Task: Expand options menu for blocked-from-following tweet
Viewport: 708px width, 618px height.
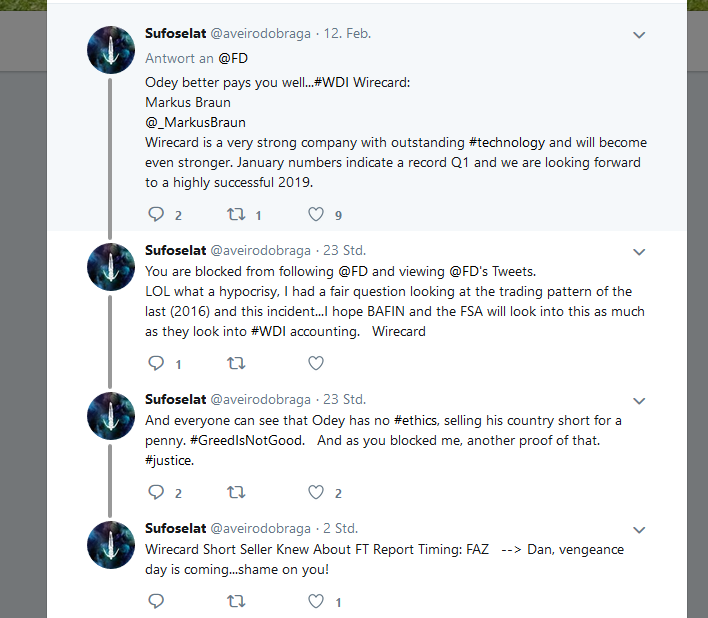Action: [x=640, y=251]
